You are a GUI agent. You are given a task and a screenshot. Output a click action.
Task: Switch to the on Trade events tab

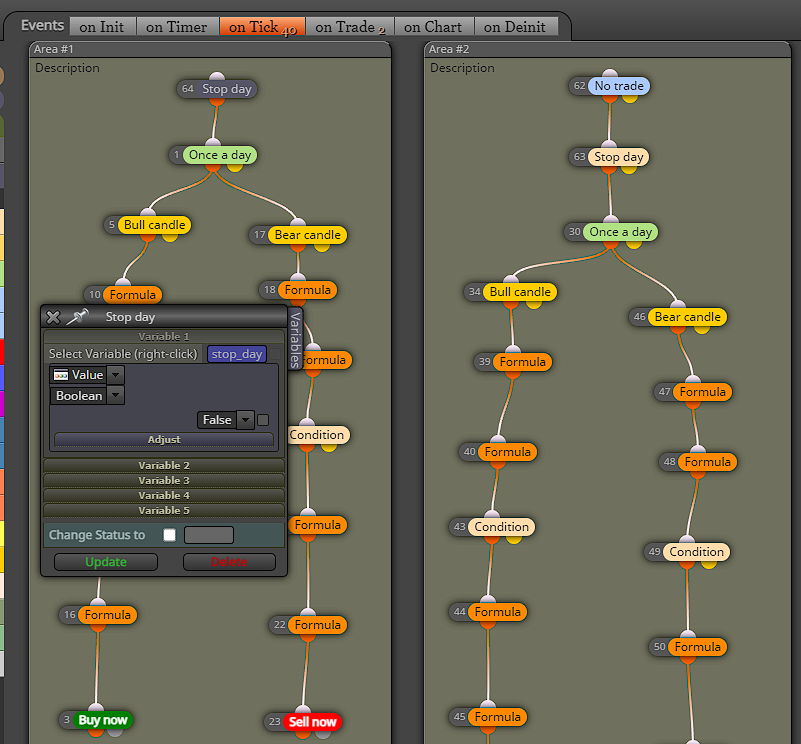[350, 27]
